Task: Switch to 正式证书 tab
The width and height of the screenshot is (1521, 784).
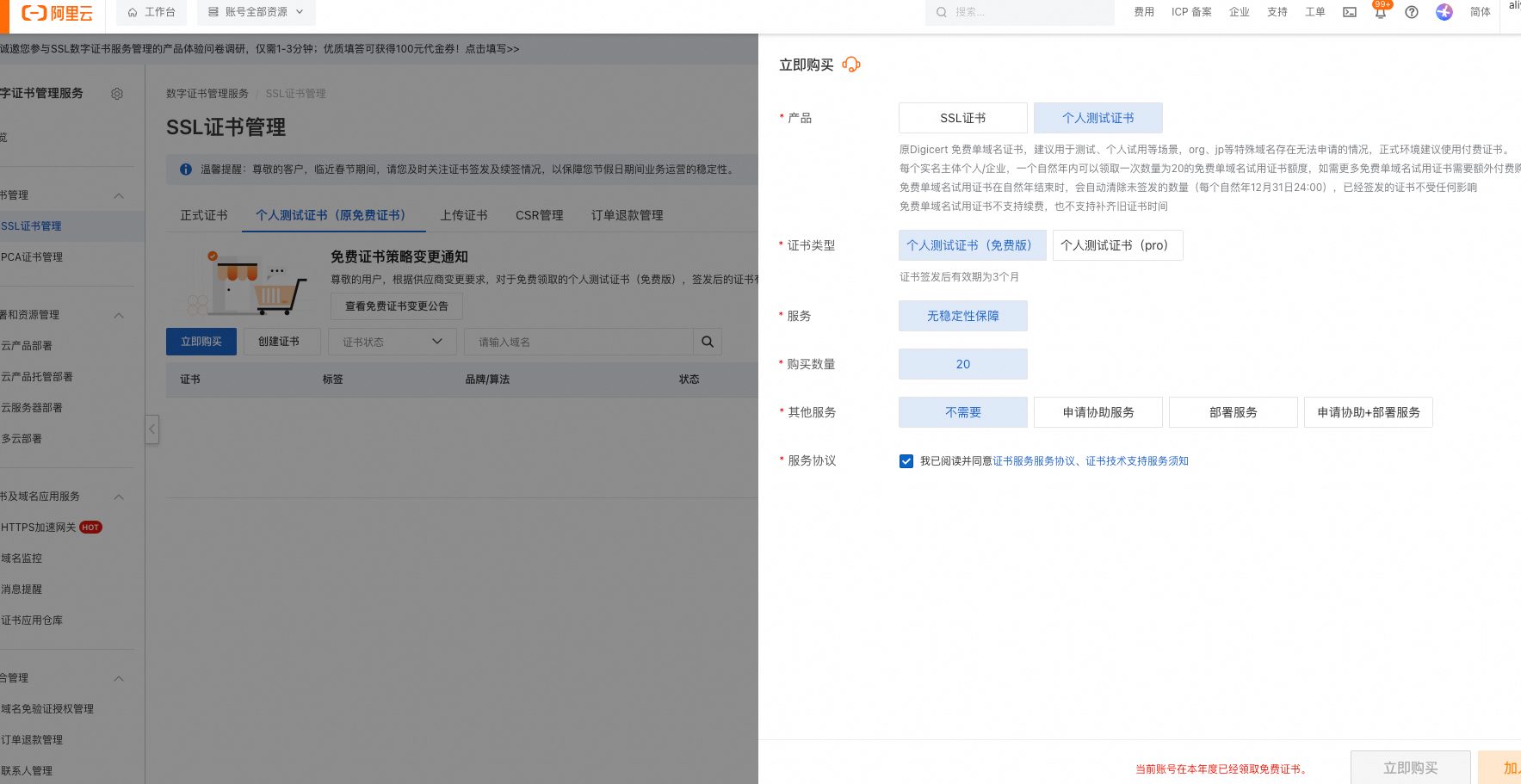Action: pos(204,215)
